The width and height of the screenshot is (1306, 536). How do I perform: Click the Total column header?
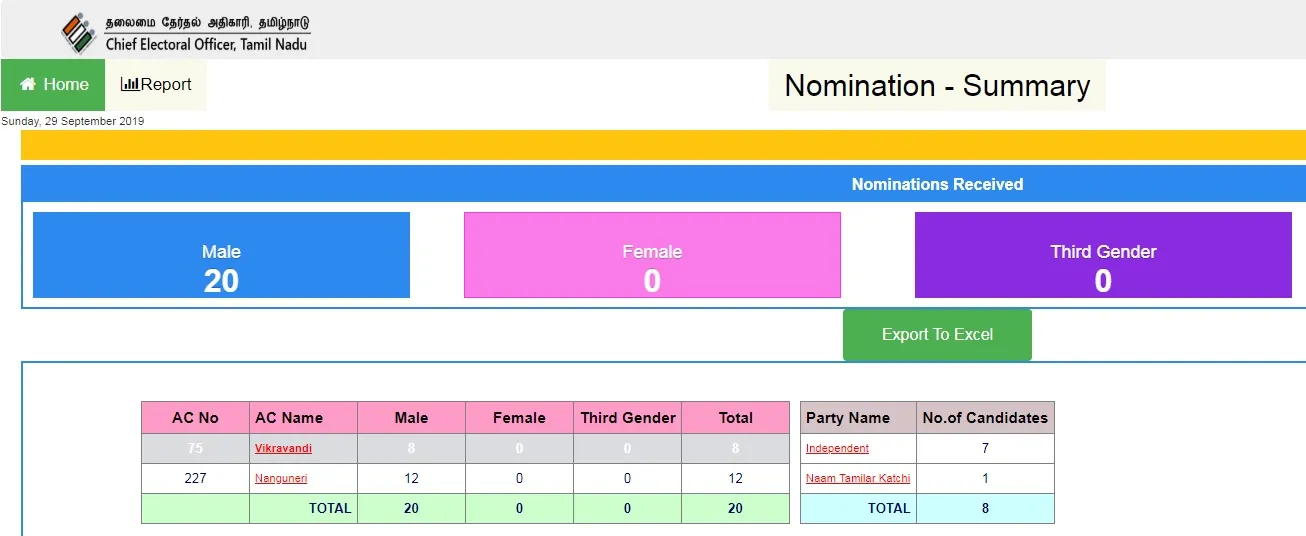735,418
